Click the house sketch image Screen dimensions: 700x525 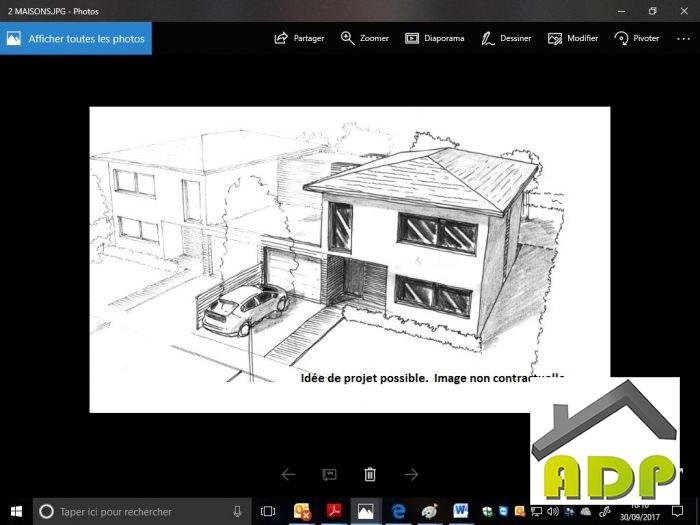(330, 250)
